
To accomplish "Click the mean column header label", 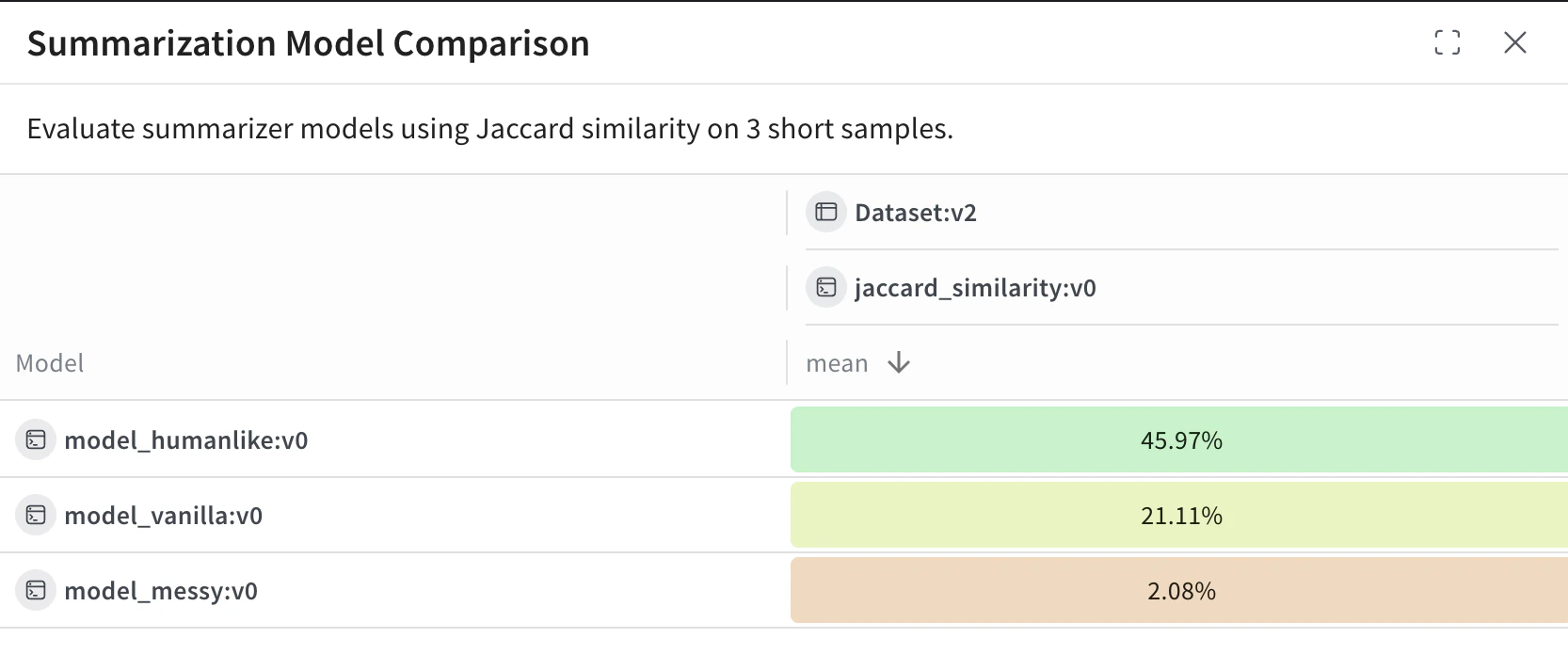I will coord(837,363).
